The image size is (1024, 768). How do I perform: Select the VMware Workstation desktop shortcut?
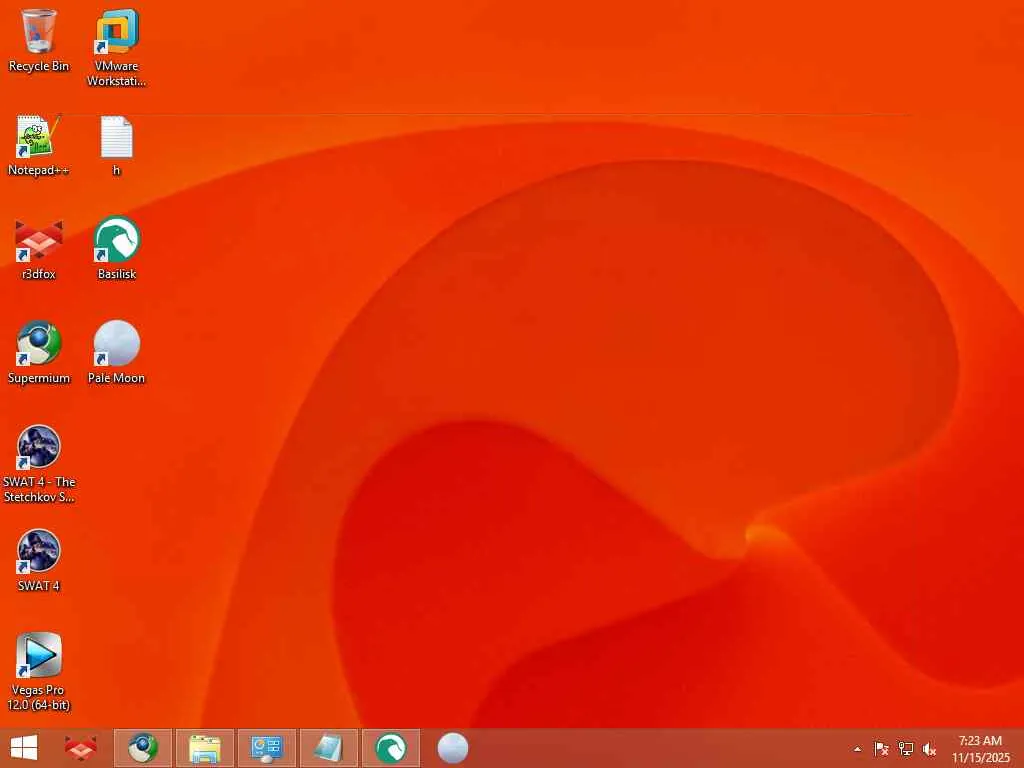(116, 47)
